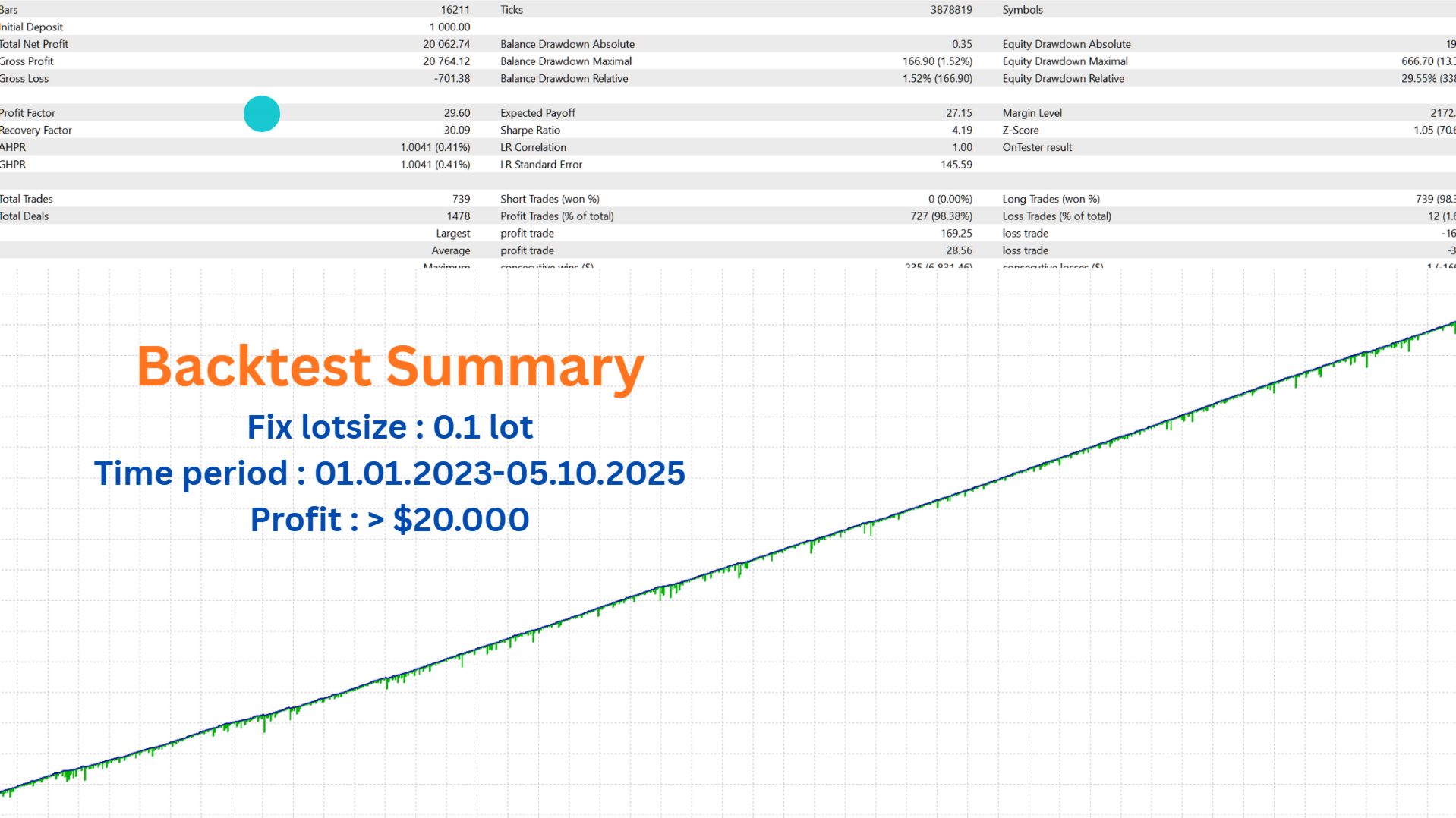Image resolution: width=1456 pixels, height=818 pixels.
Task: Click the Backtest Summary heading
Action: coord(389,367)
